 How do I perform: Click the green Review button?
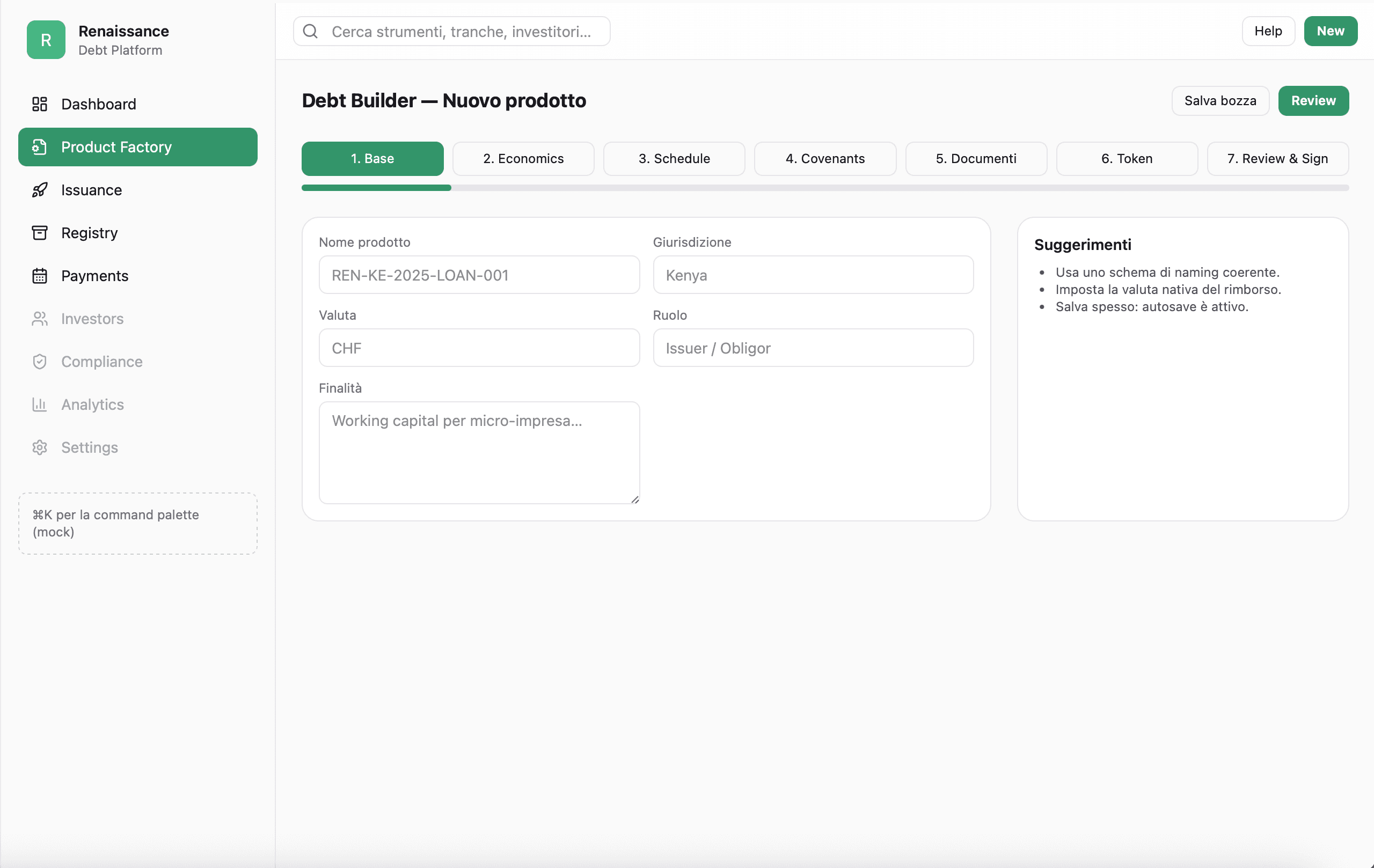1313,101
